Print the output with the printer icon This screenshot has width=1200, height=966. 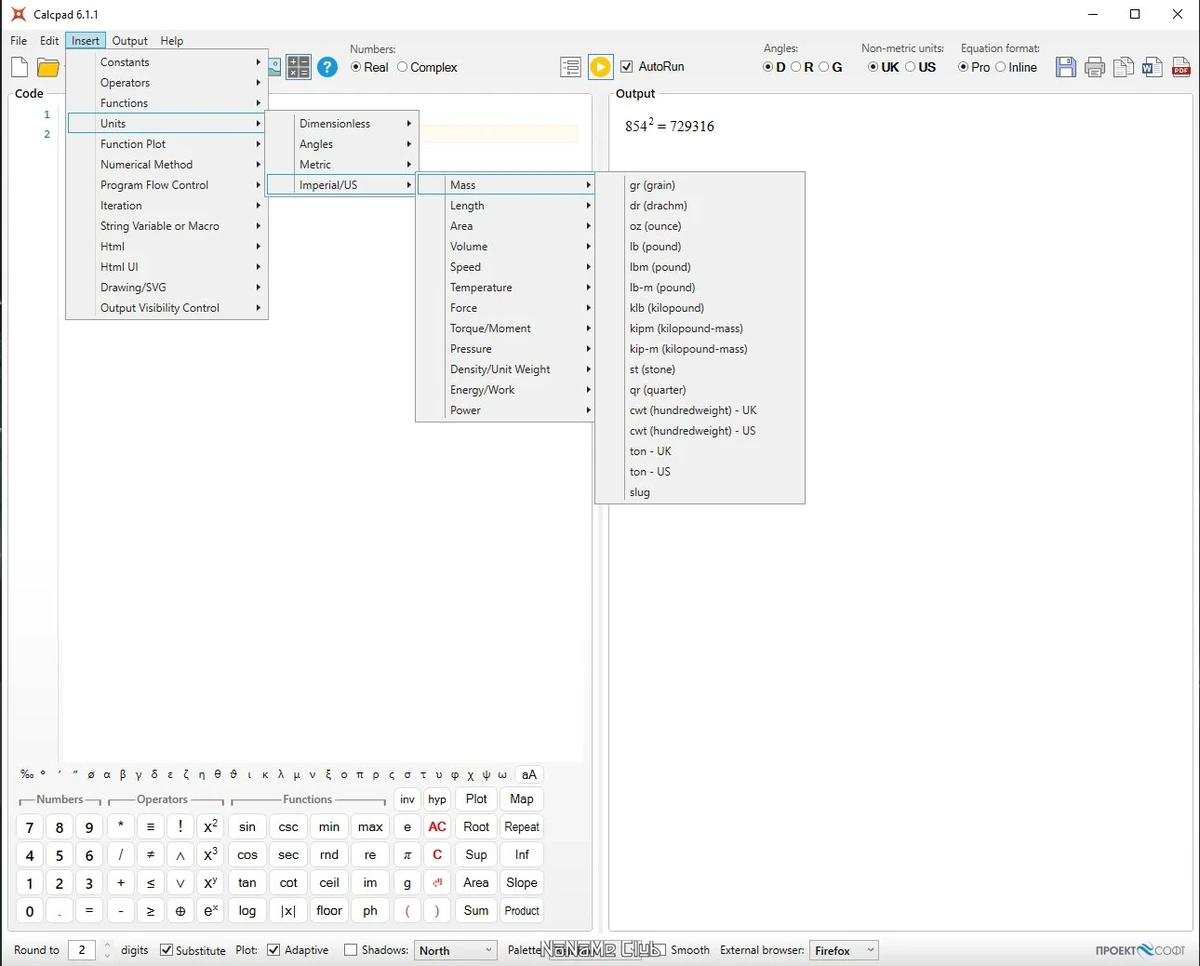(x=1095, y=67)
